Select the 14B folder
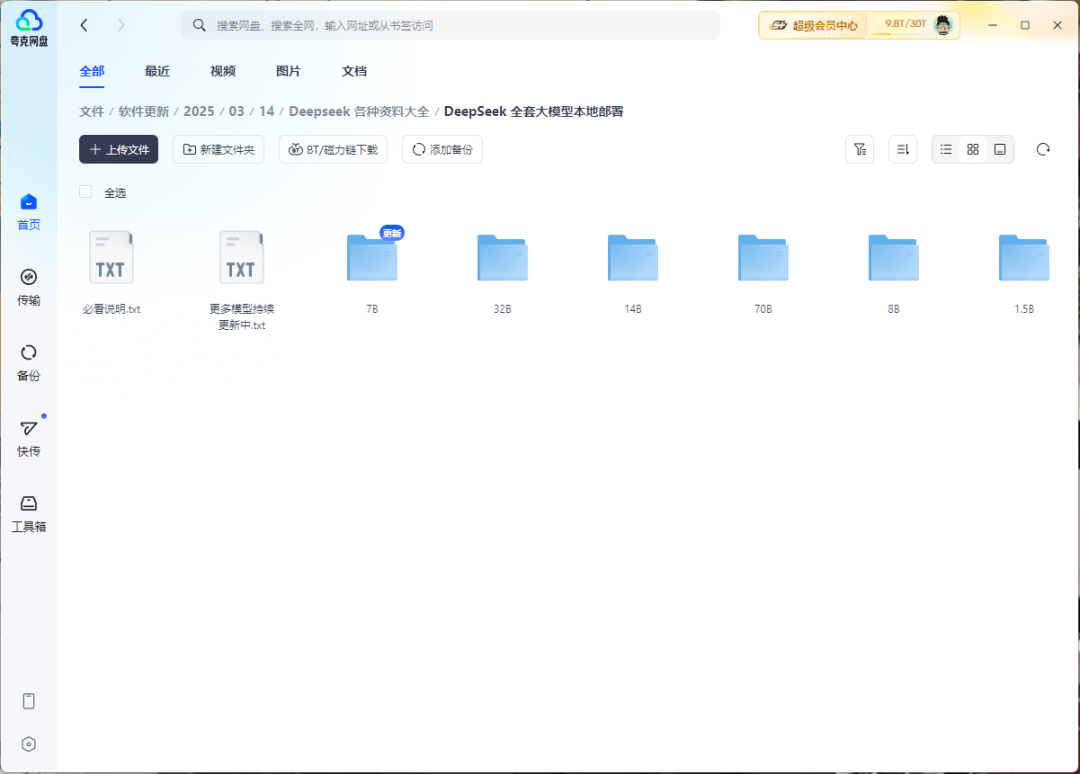Image resolution: width=1080 pixels, height=774 pixels. coord(632,258)
